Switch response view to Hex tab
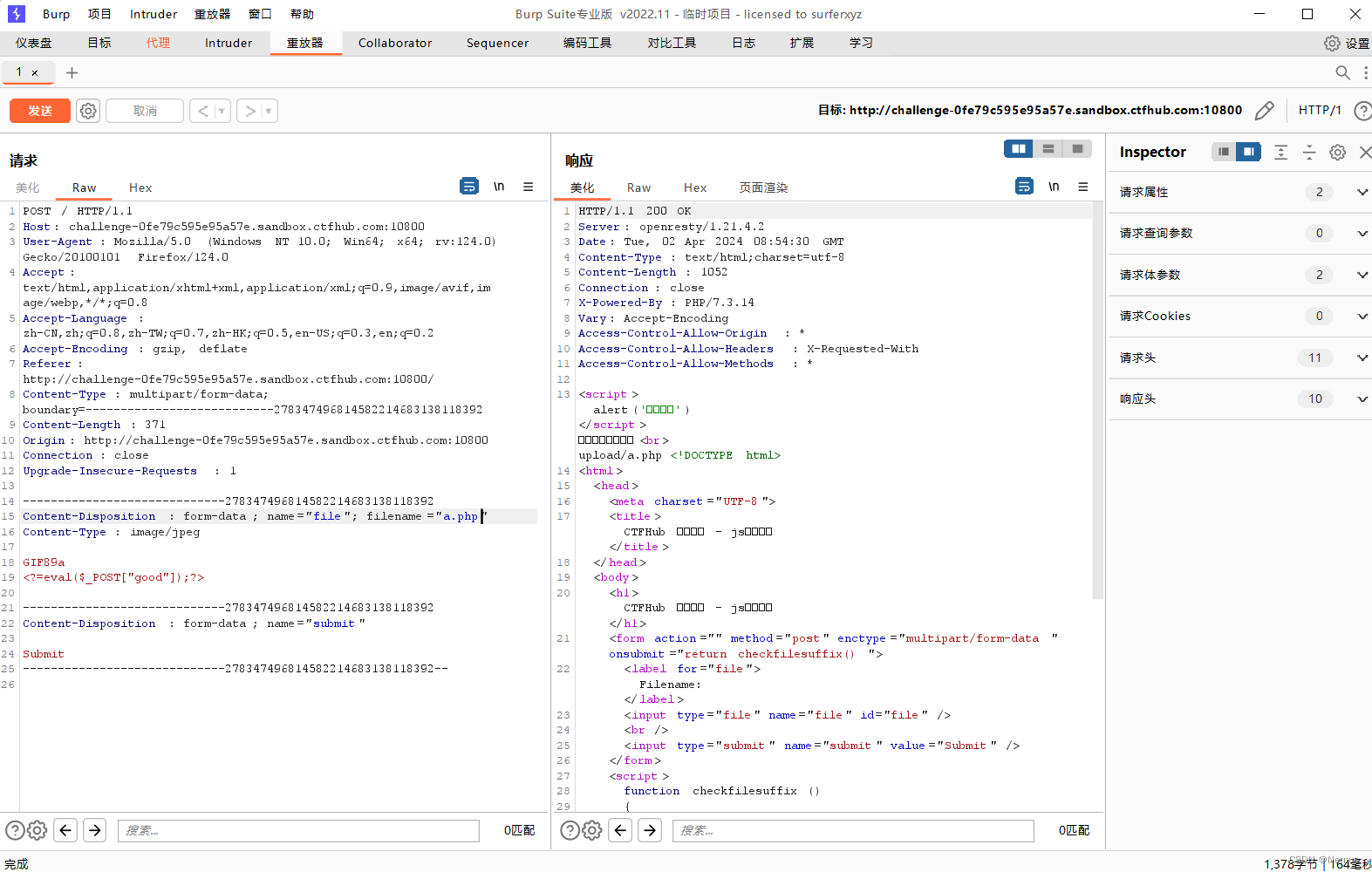Viewport: 1372px width, 872px height. [x=695, y=187]
